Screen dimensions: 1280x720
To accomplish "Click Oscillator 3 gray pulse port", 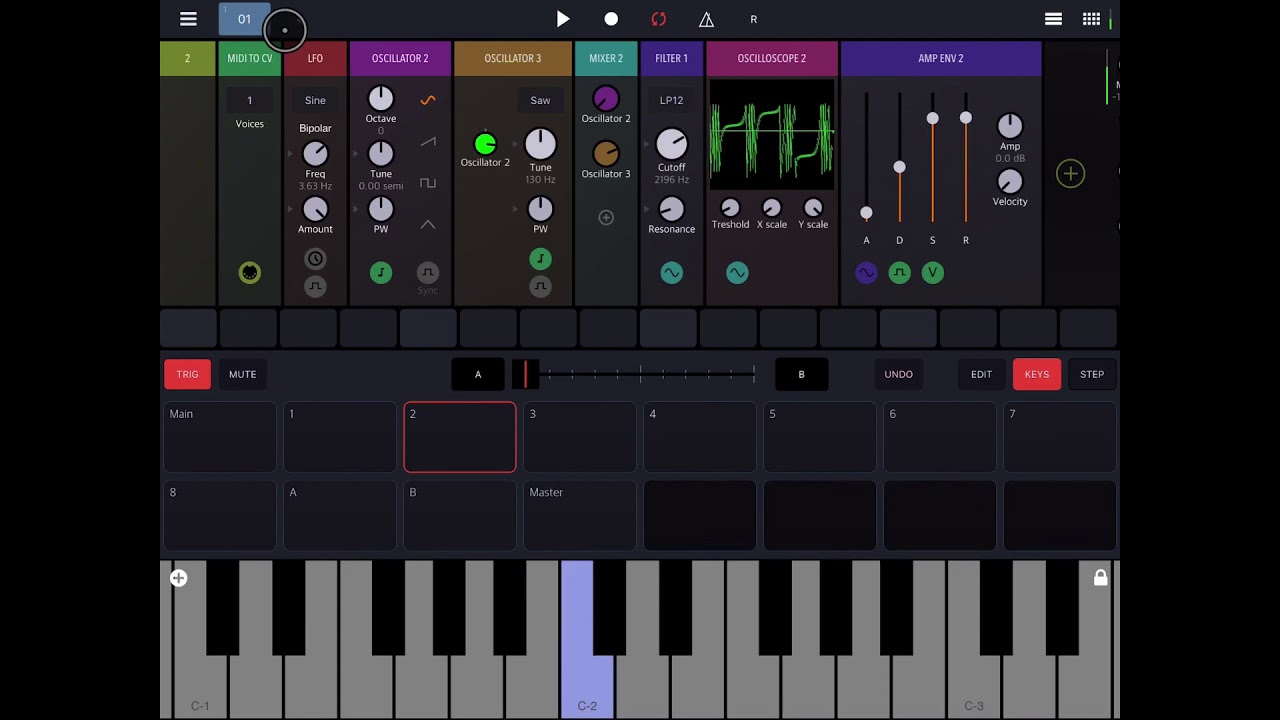I will coord(540,286).
